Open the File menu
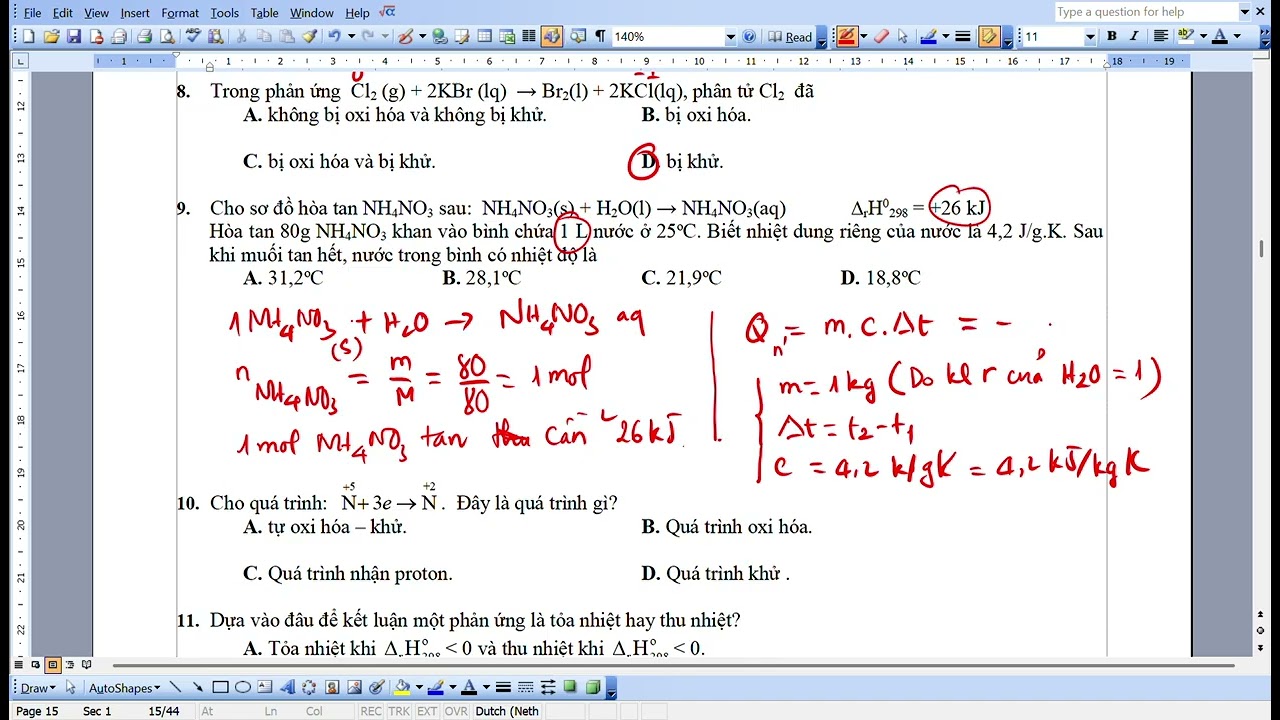1280x720 pixels. 32,13
